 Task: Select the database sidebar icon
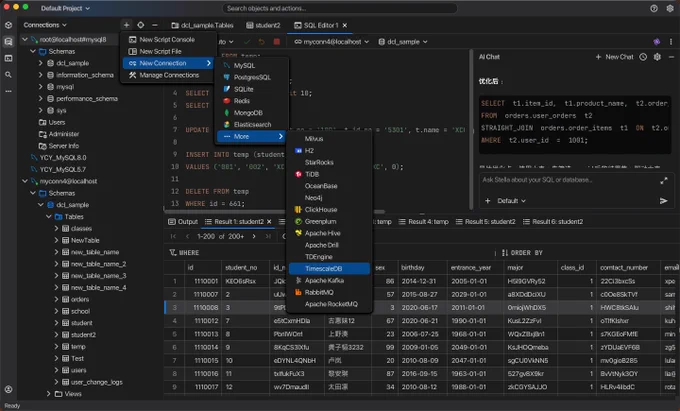coord(8,42)
